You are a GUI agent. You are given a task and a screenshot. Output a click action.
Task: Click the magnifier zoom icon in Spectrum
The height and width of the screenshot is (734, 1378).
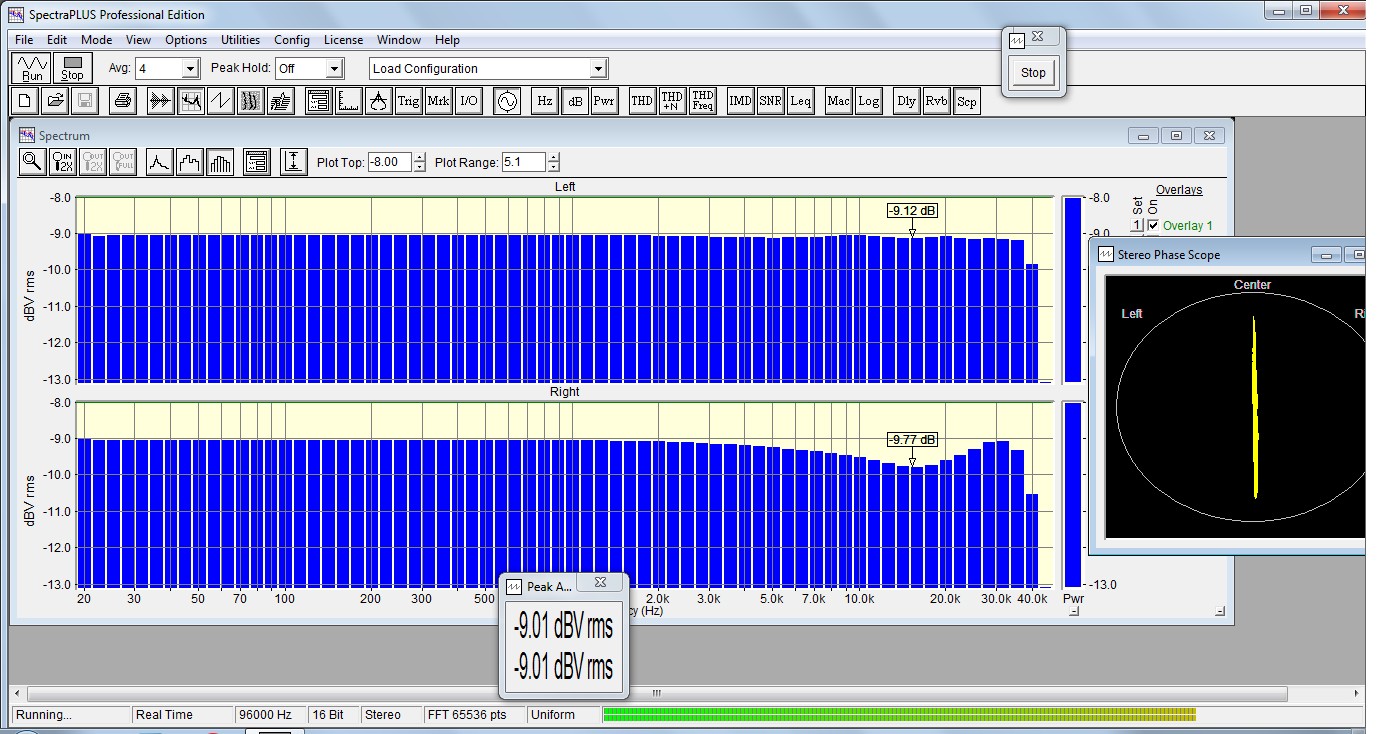coord(32,162)
